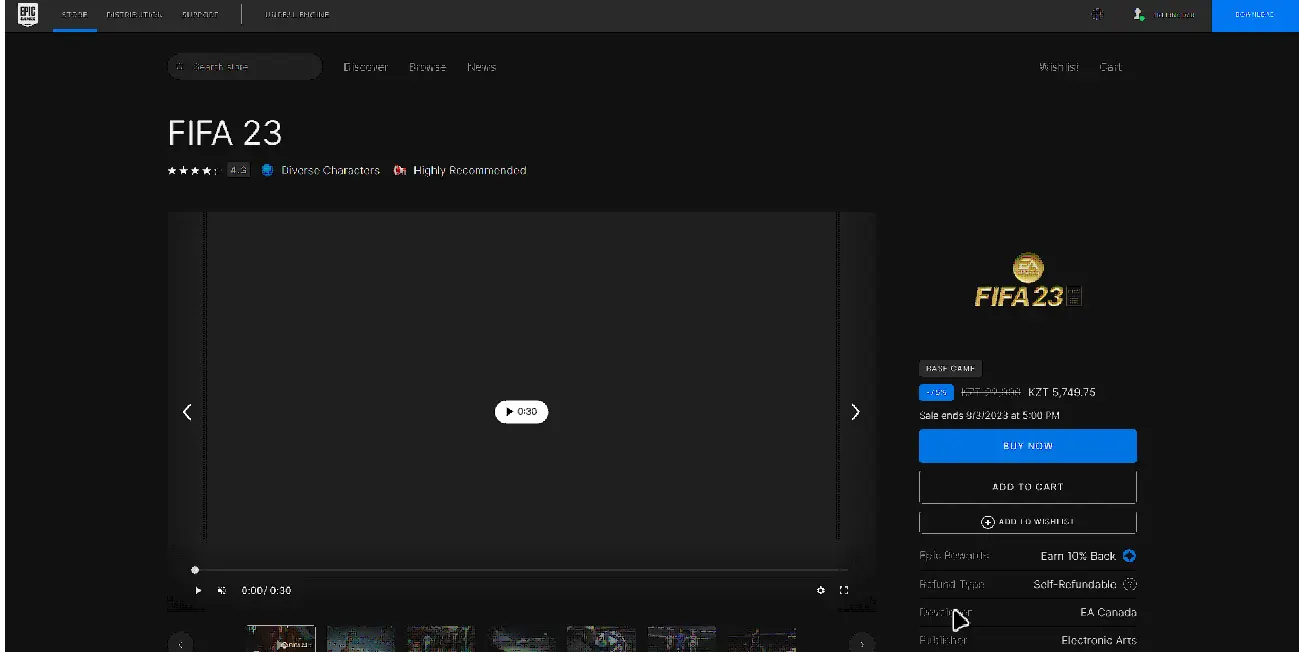Viewport: 1299px width, 652px height.
Task: Open the Support menu item
Action: 199,15
